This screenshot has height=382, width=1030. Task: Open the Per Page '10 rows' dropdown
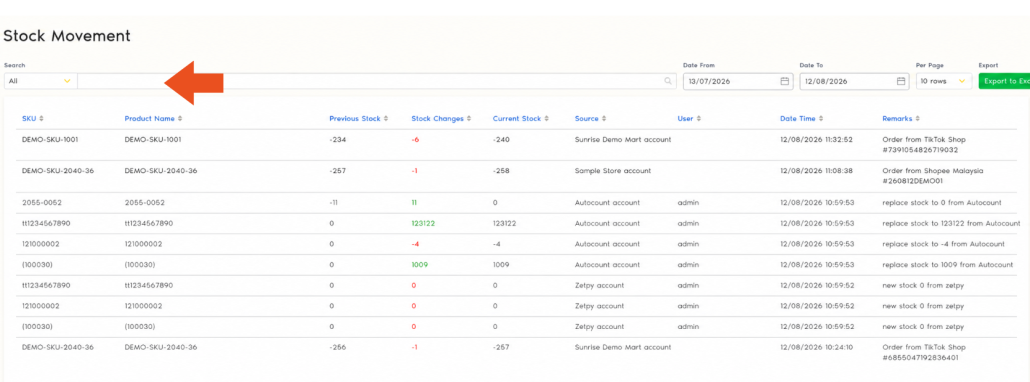944,81
